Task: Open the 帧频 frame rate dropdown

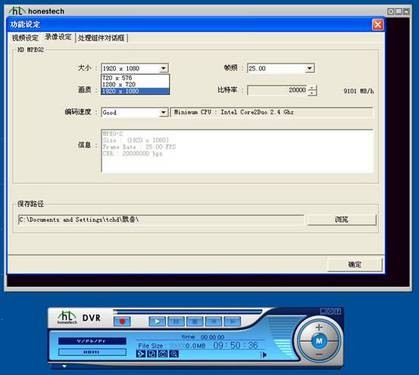Action: pyautogui.click(x=310, y=68)
